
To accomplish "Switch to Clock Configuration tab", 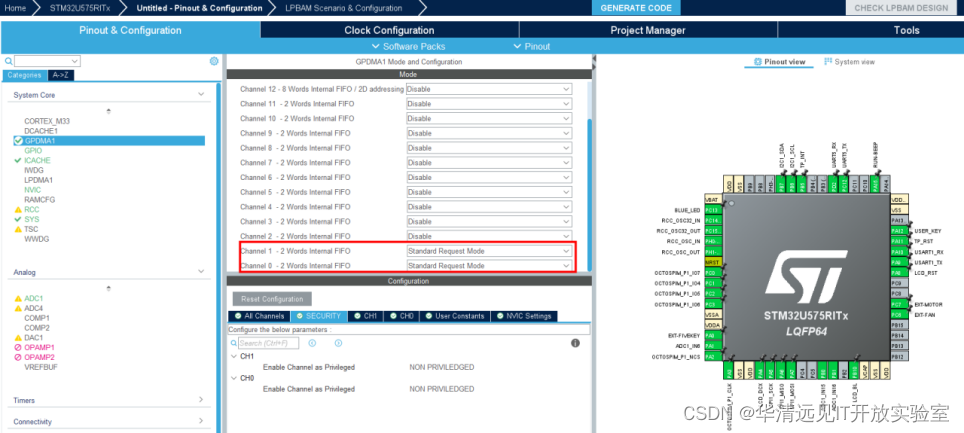I will [389, 30].
